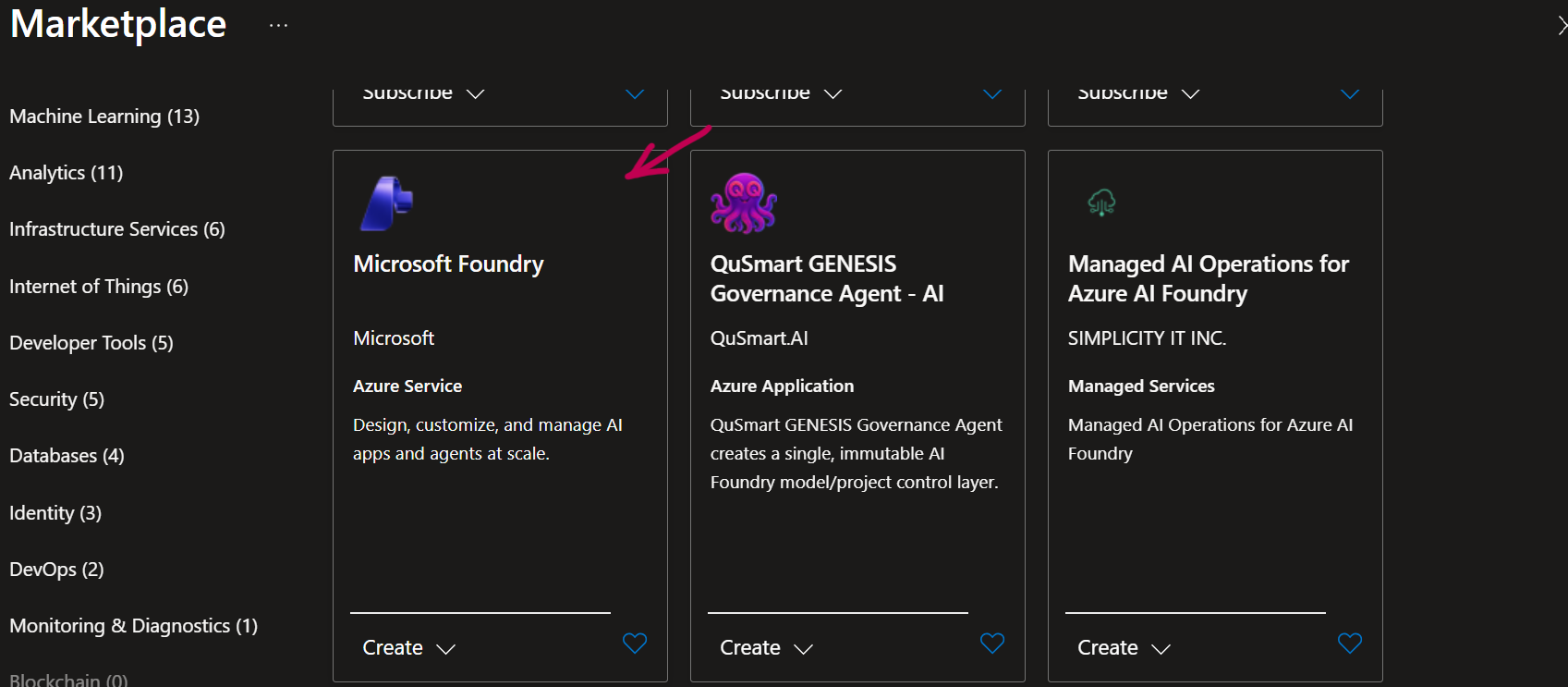The width and height of the screenshot is (1568, 687).
Task: Open Subscribe dropdown above the QuSmart GENESIS card
Action: (x=781, y=93)
